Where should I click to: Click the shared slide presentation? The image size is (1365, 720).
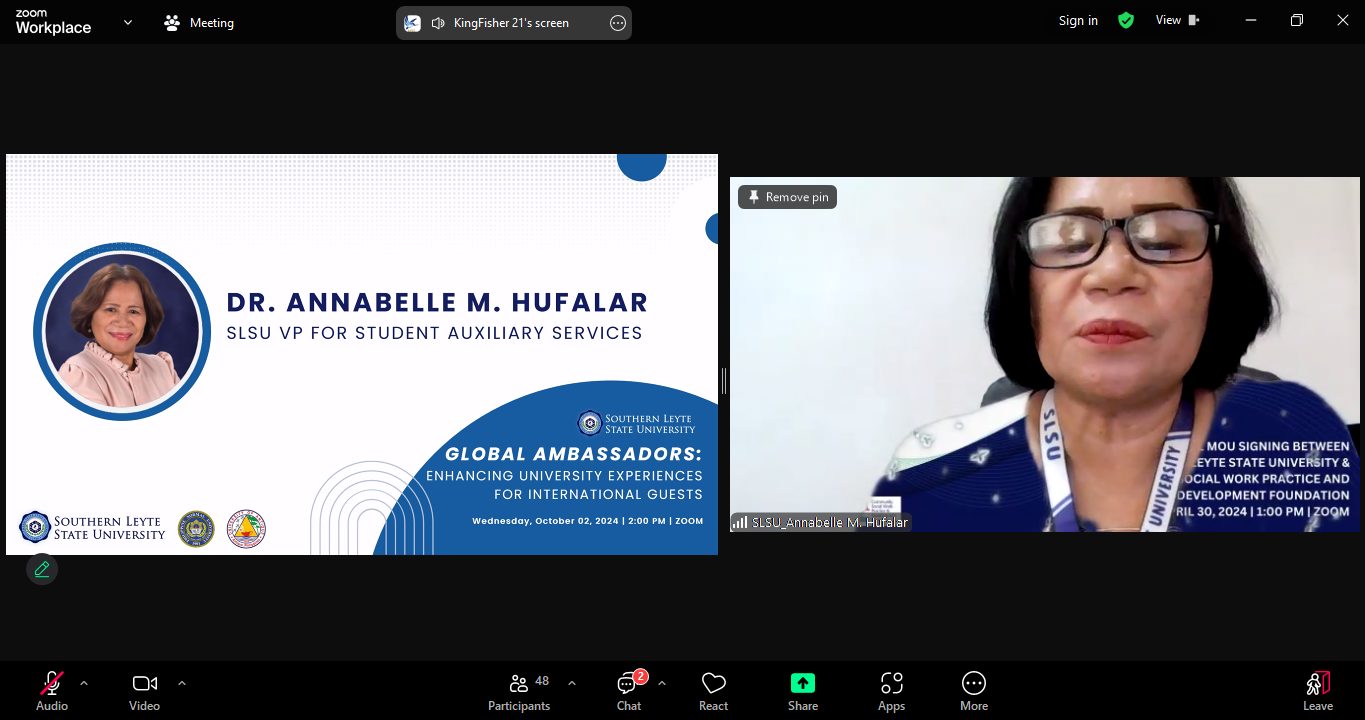click(x=362, y=354)
